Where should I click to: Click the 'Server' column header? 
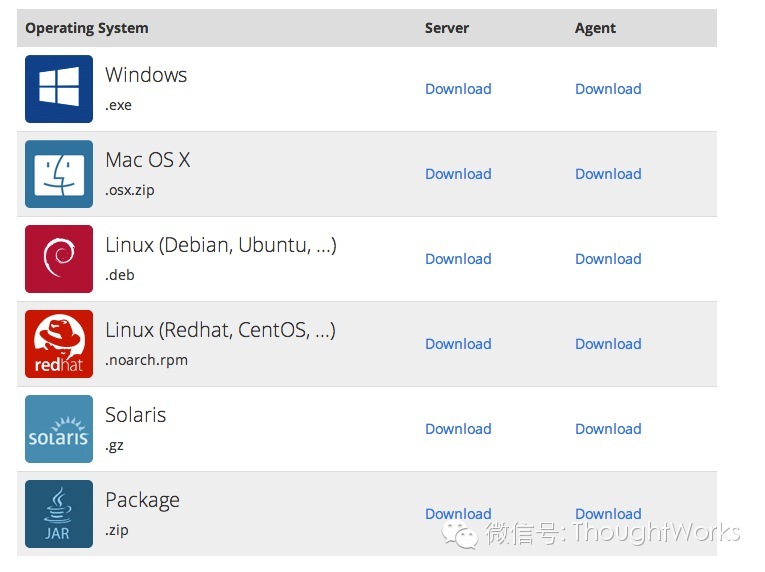click(x=446, y=28)
